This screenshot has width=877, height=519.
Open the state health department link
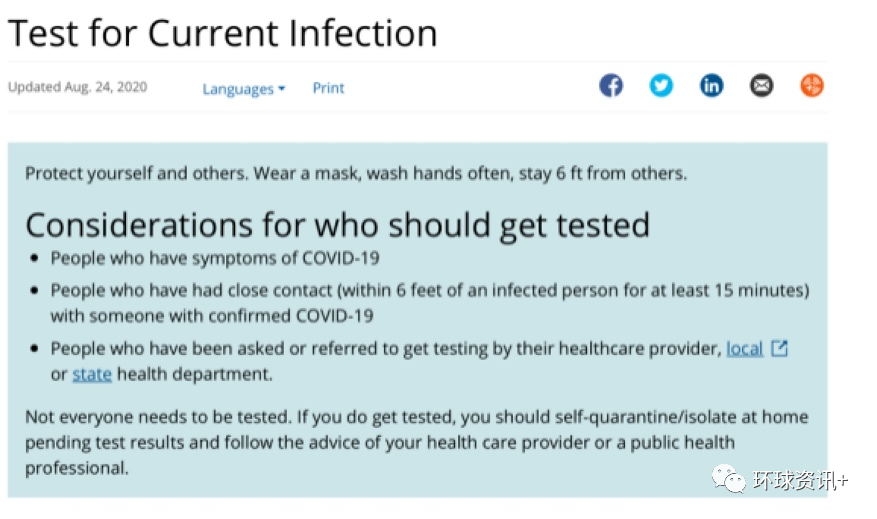[92, 375]
